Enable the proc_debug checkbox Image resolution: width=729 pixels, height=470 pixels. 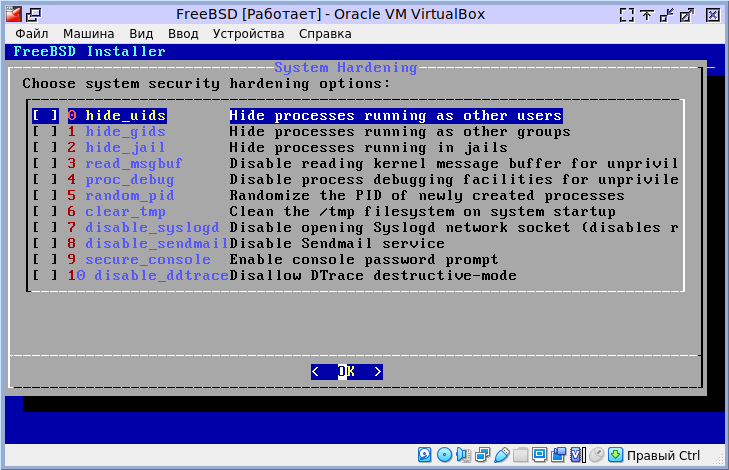pyautogui.click(x=45, y=179)
